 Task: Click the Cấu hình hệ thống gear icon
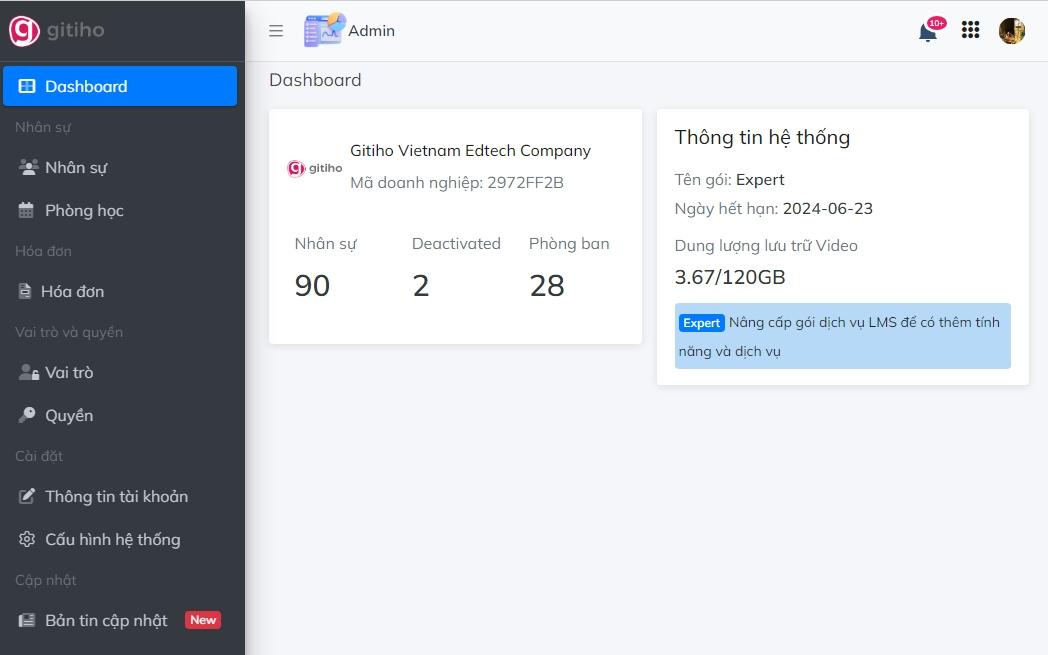pos(27,539)
